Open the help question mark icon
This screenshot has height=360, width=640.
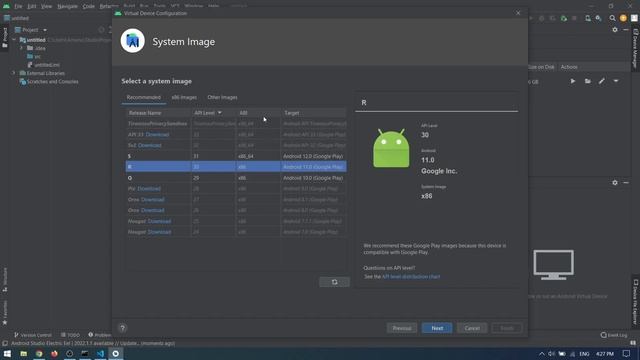[x=122, y=328]
